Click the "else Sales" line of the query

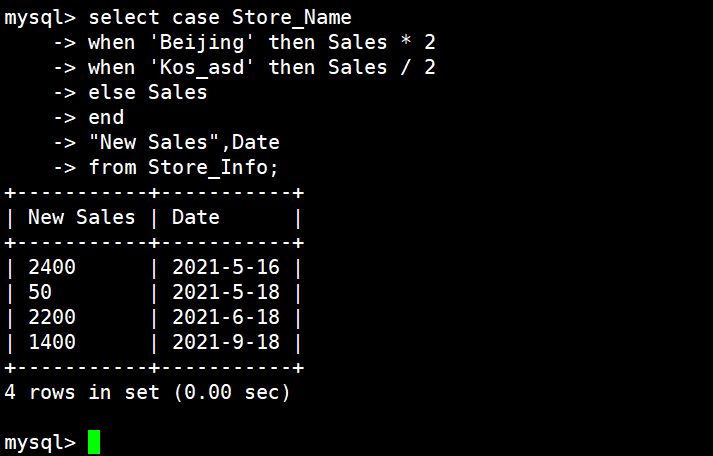point(147,92)
